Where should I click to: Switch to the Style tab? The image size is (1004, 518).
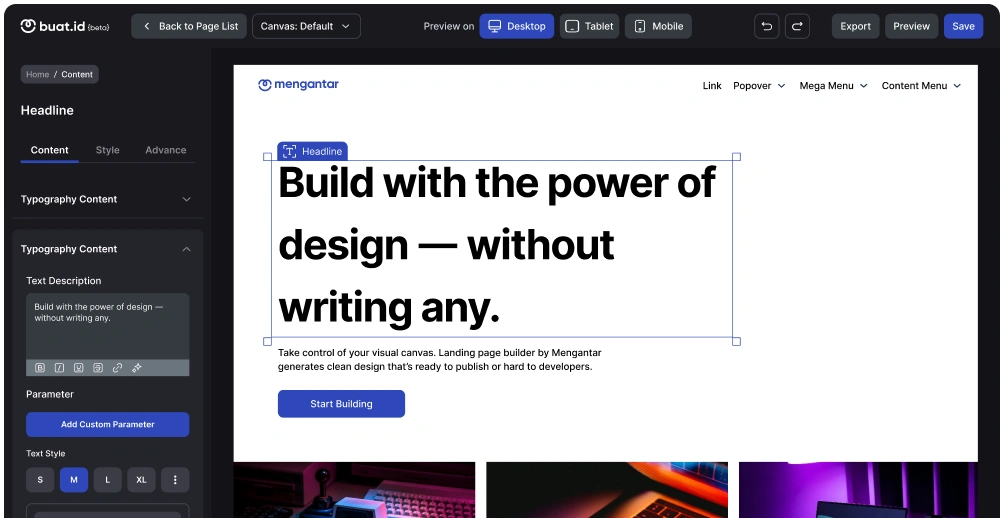108,150
